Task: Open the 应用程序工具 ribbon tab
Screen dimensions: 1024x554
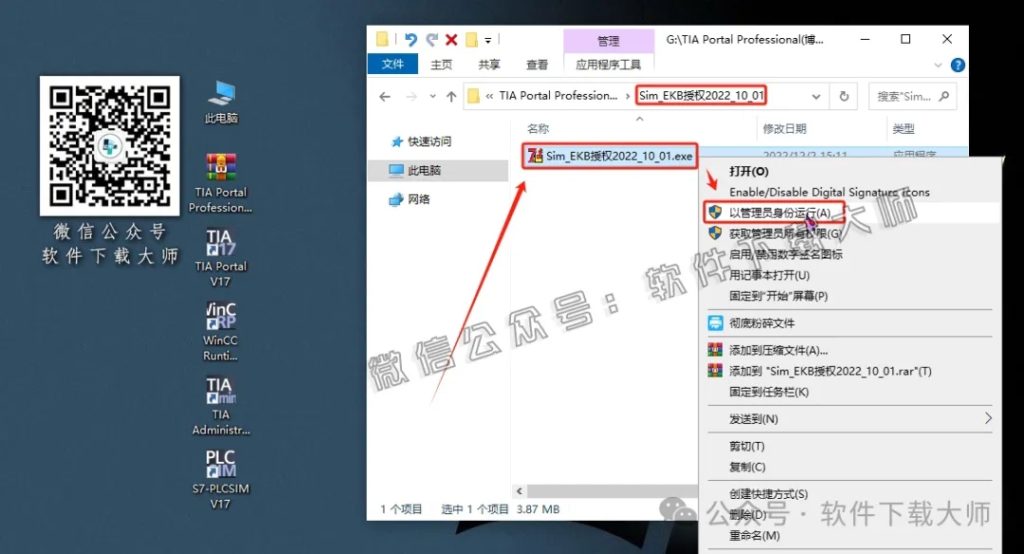Action: (x=608, y=65)
